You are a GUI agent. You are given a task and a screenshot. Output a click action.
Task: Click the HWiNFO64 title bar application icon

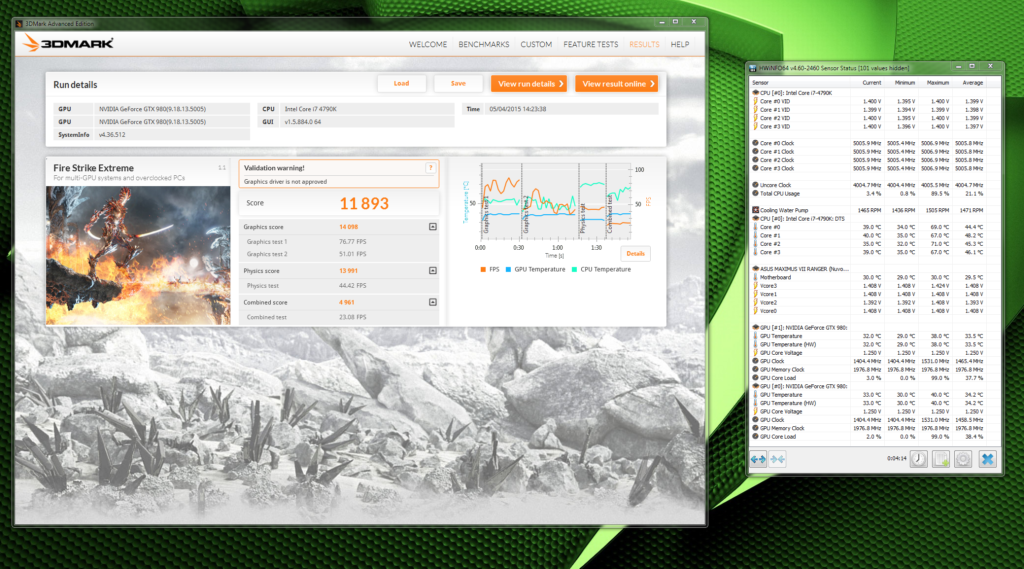pyautogui.click(x=753, y=68)
